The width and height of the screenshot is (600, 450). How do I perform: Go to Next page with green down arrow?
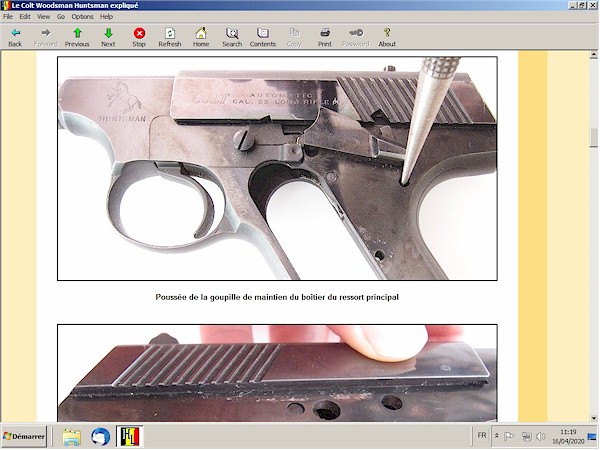(108, 37)
